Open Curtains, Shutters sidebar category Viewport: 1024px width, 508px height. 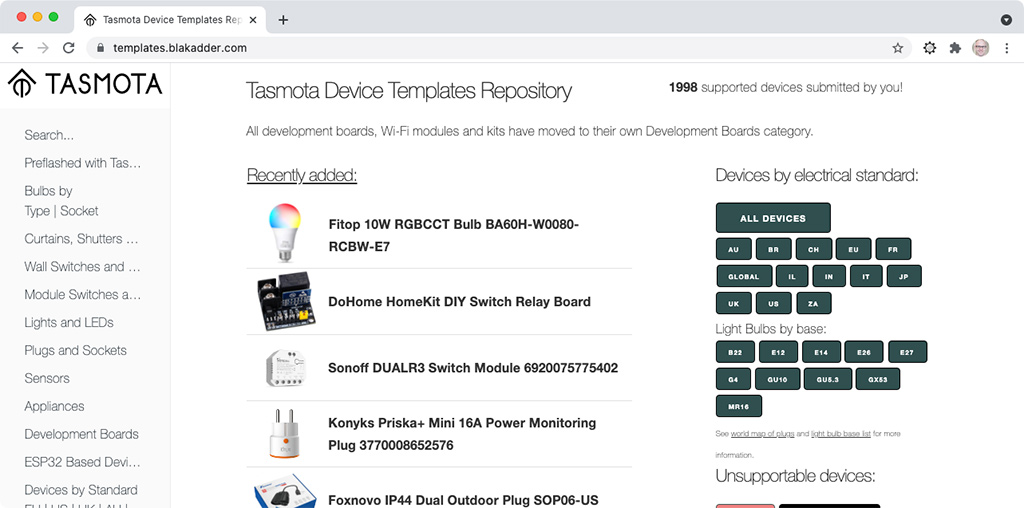pos(82,239)
